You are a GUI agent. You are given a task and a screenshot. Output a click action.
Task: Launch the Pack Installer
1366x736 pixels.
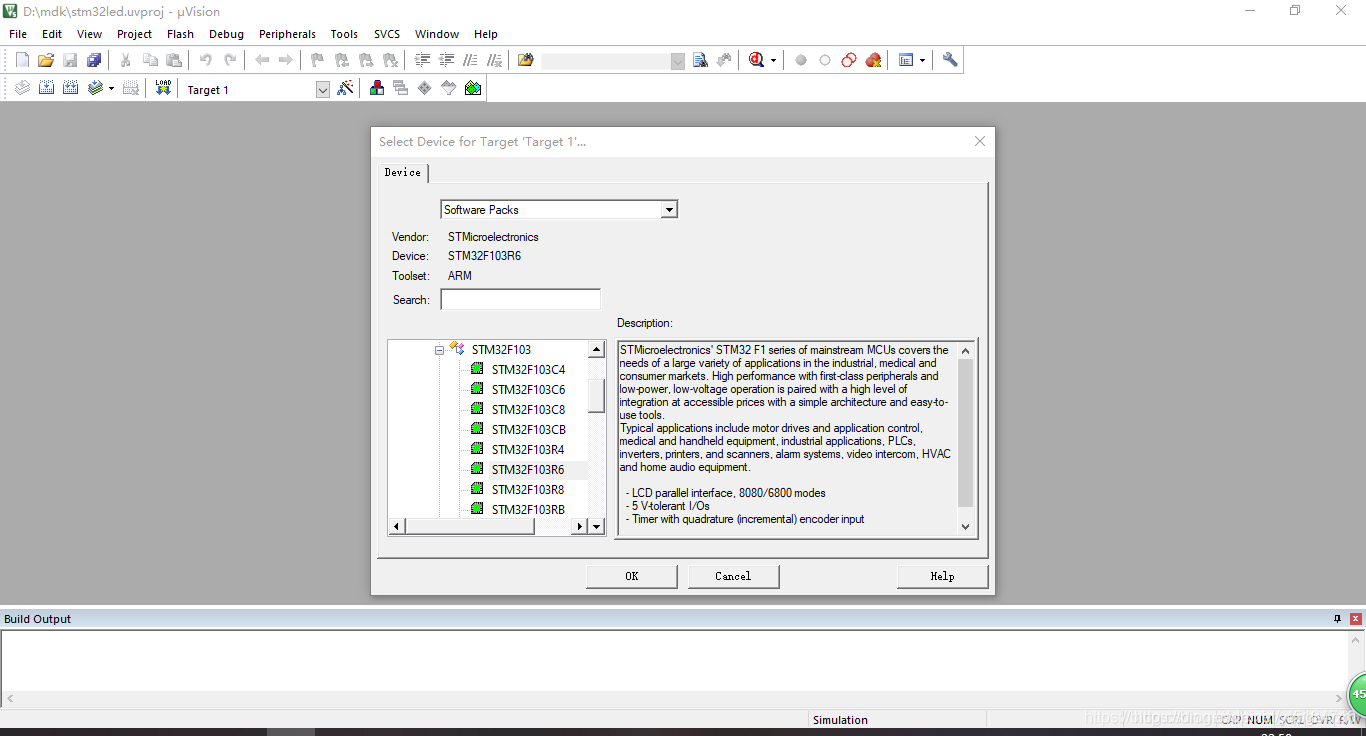pos(472,88)
